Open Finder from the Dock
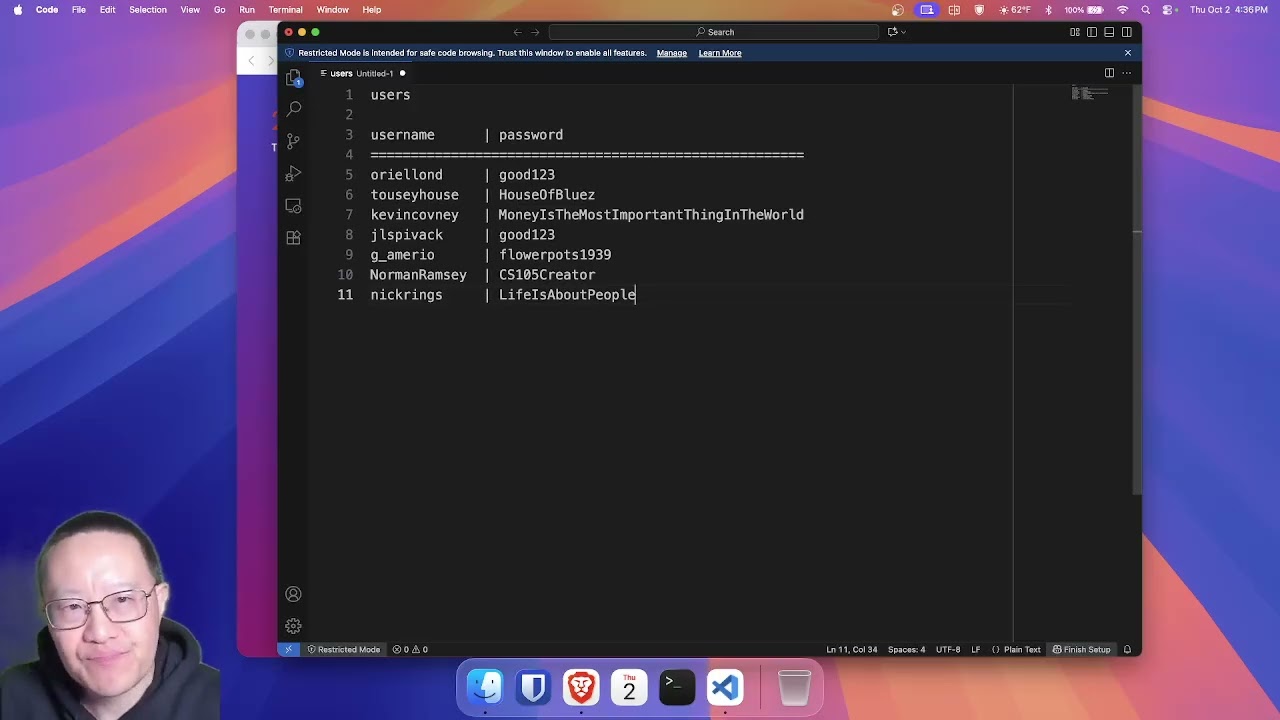This screenshot has height=720, width=1280. pos(486,687)
